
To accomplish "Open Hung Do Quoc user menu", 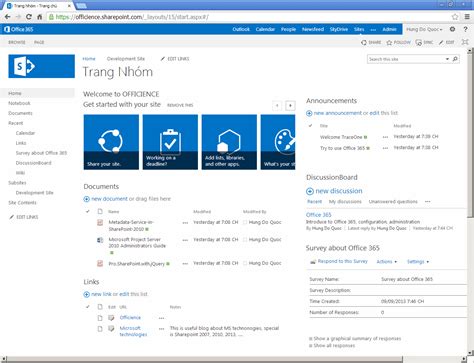I will pyautogui.click(x=424, y=29).
